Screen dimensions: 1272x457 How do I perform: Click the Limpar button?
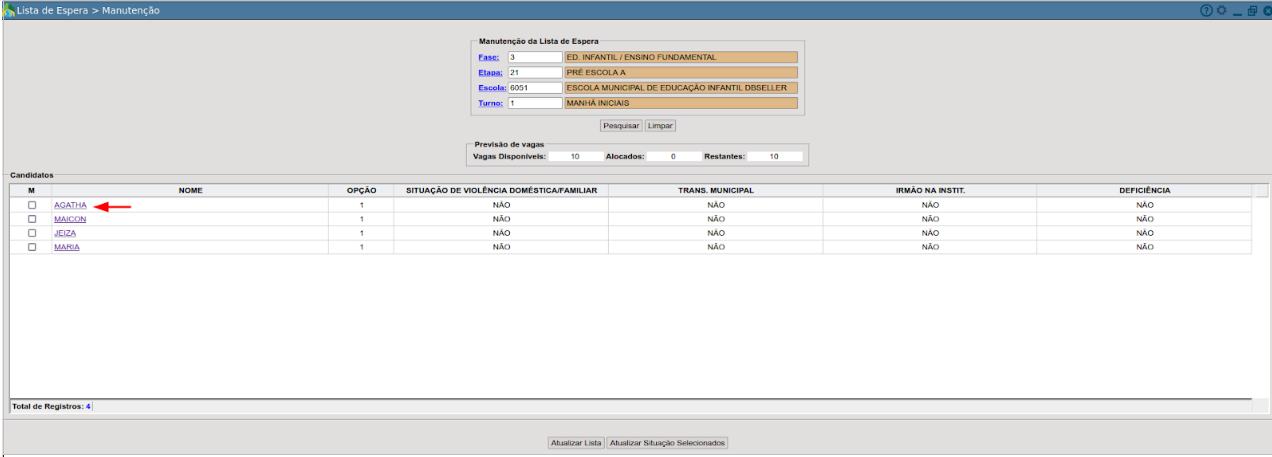660,126
